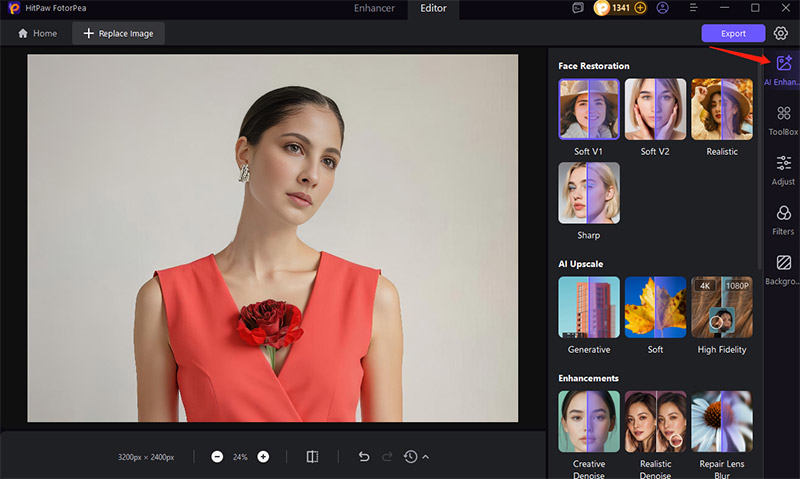Click the Export button

coord(733,33)
